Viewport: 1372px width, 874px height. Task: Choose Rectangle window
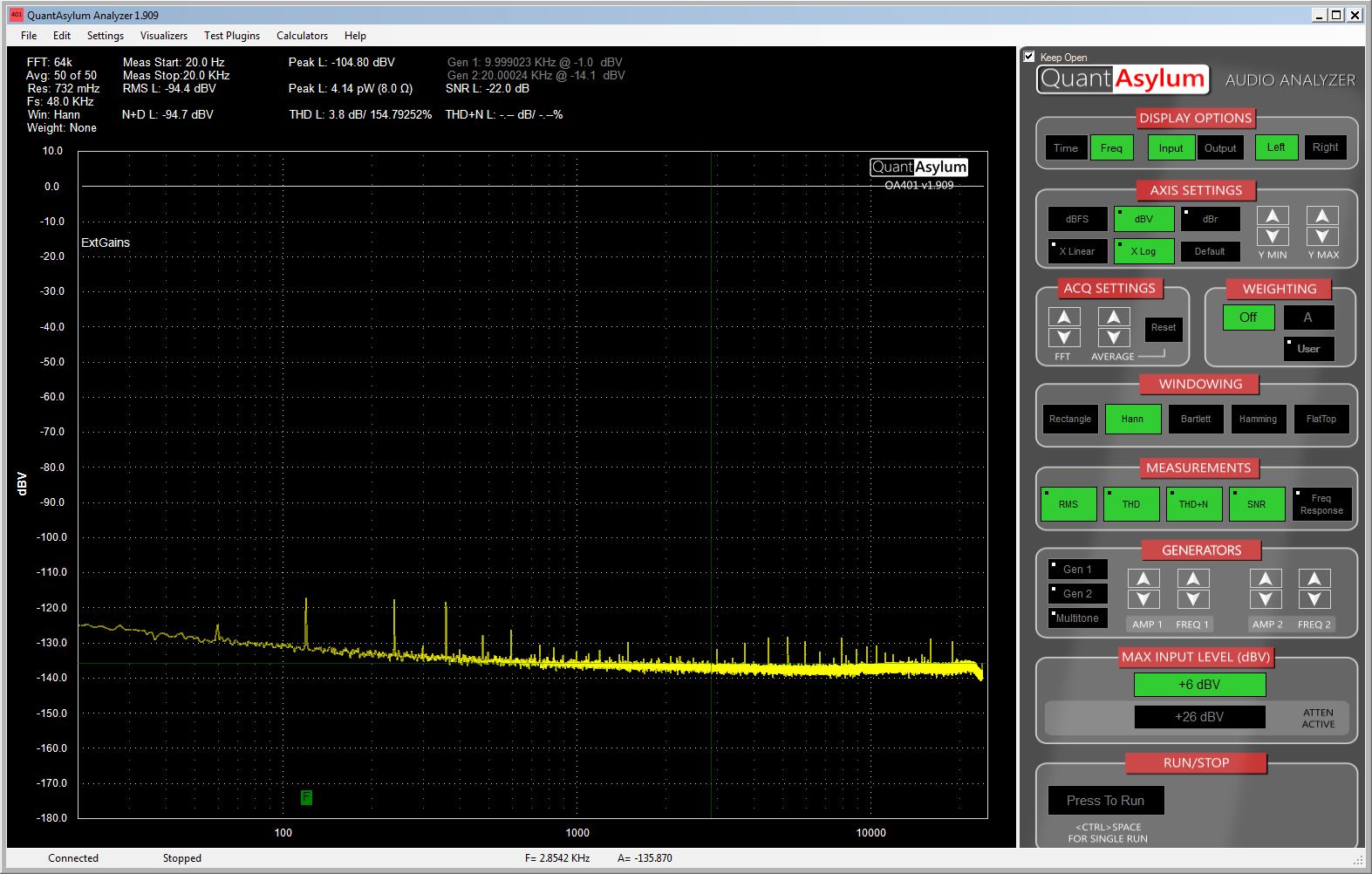(1070, 420)
